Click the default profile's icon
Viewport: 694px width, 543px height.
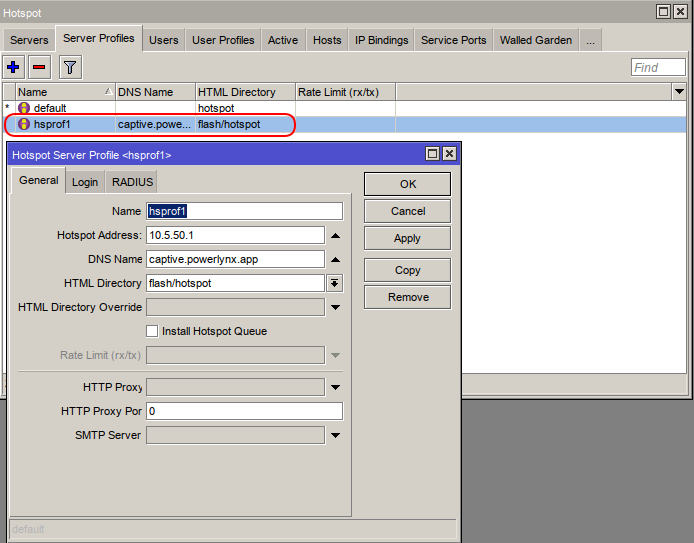click(24, 108)
